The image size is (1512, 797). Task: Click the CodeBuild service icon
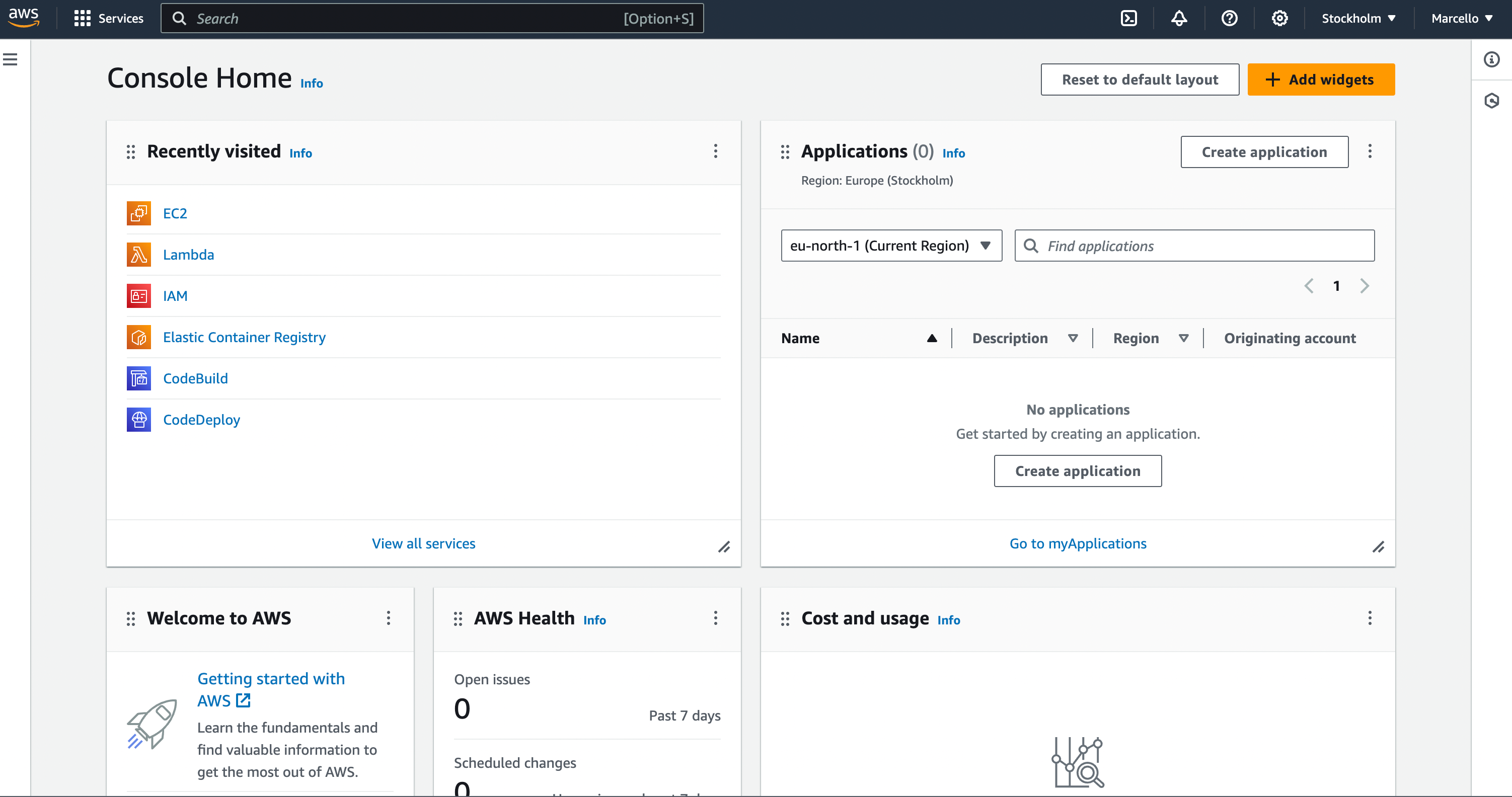tap(138, 378)
